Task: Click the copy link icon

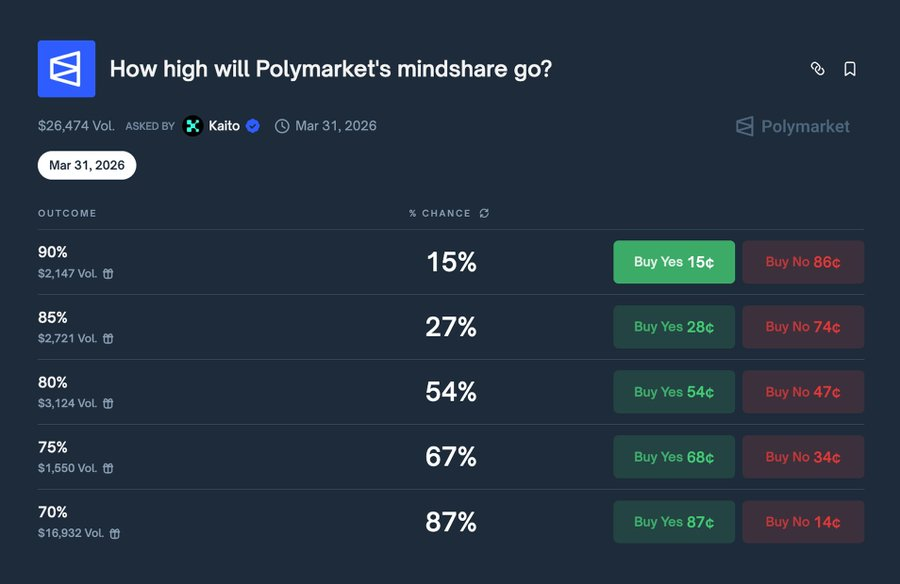Action: [x=817, y=69]
